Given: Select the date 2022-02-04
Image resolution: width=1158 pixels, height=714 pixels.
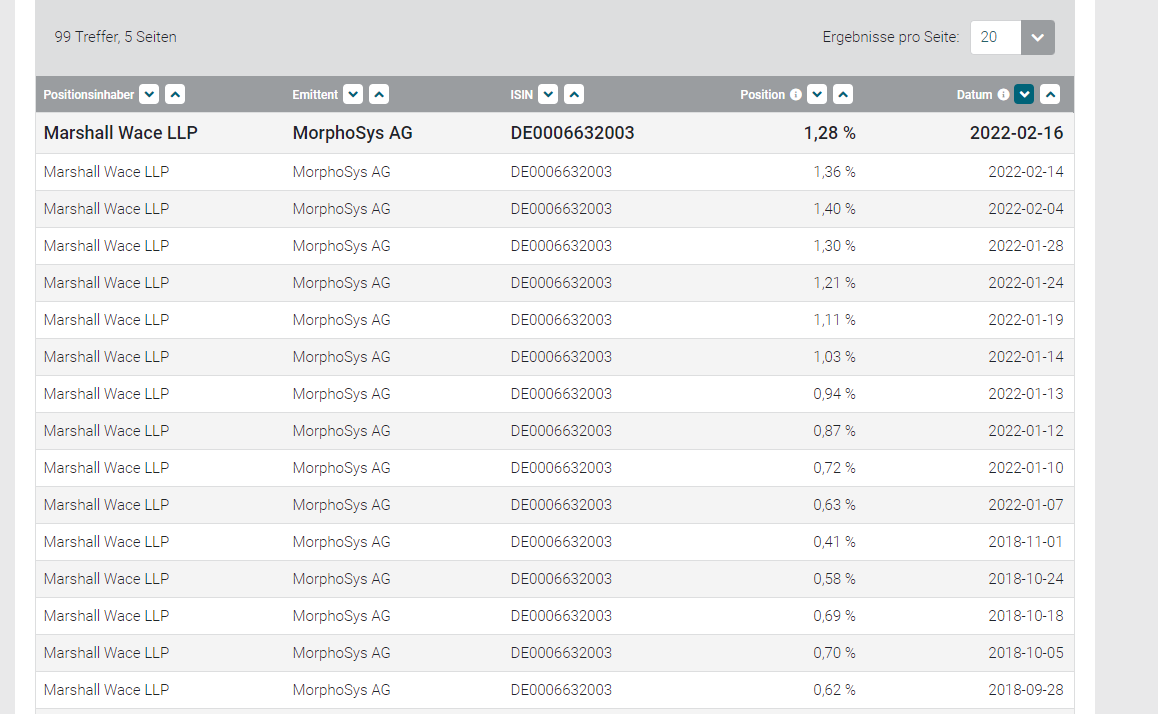Looking at the screenshot, I should 1026,209.
